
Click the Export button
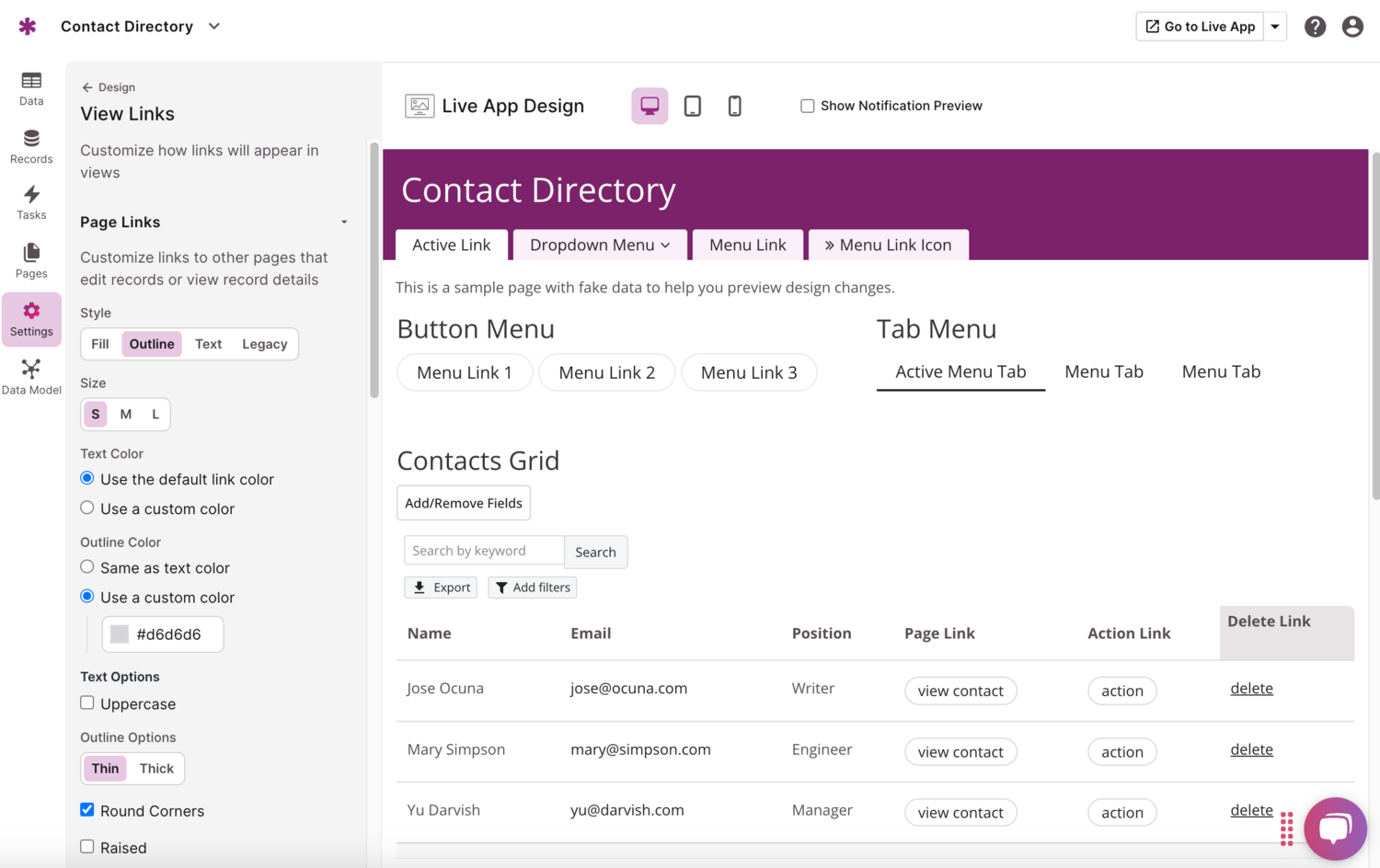point(441,588)
